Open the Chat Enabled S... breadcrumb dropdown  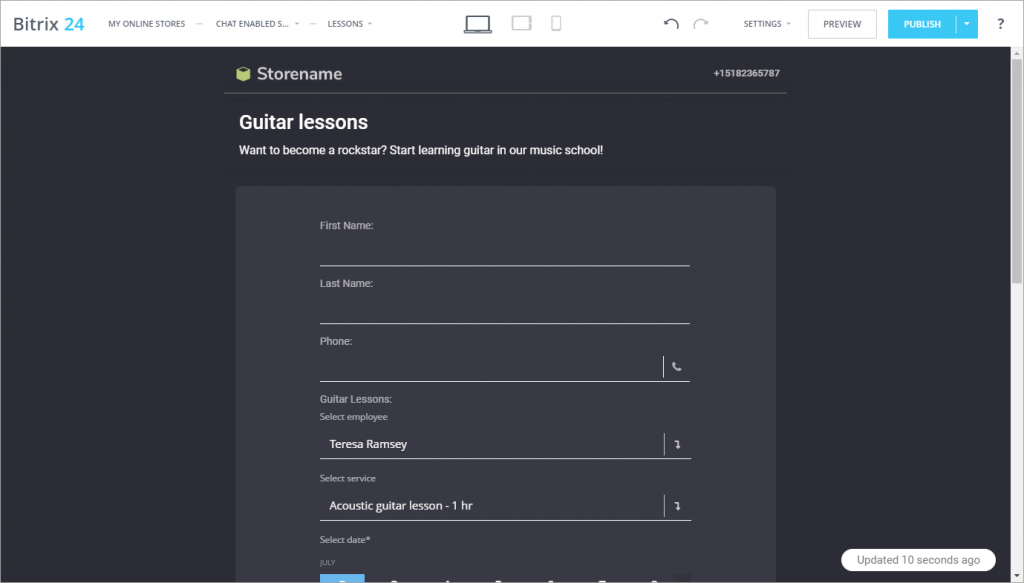[257, 24]
